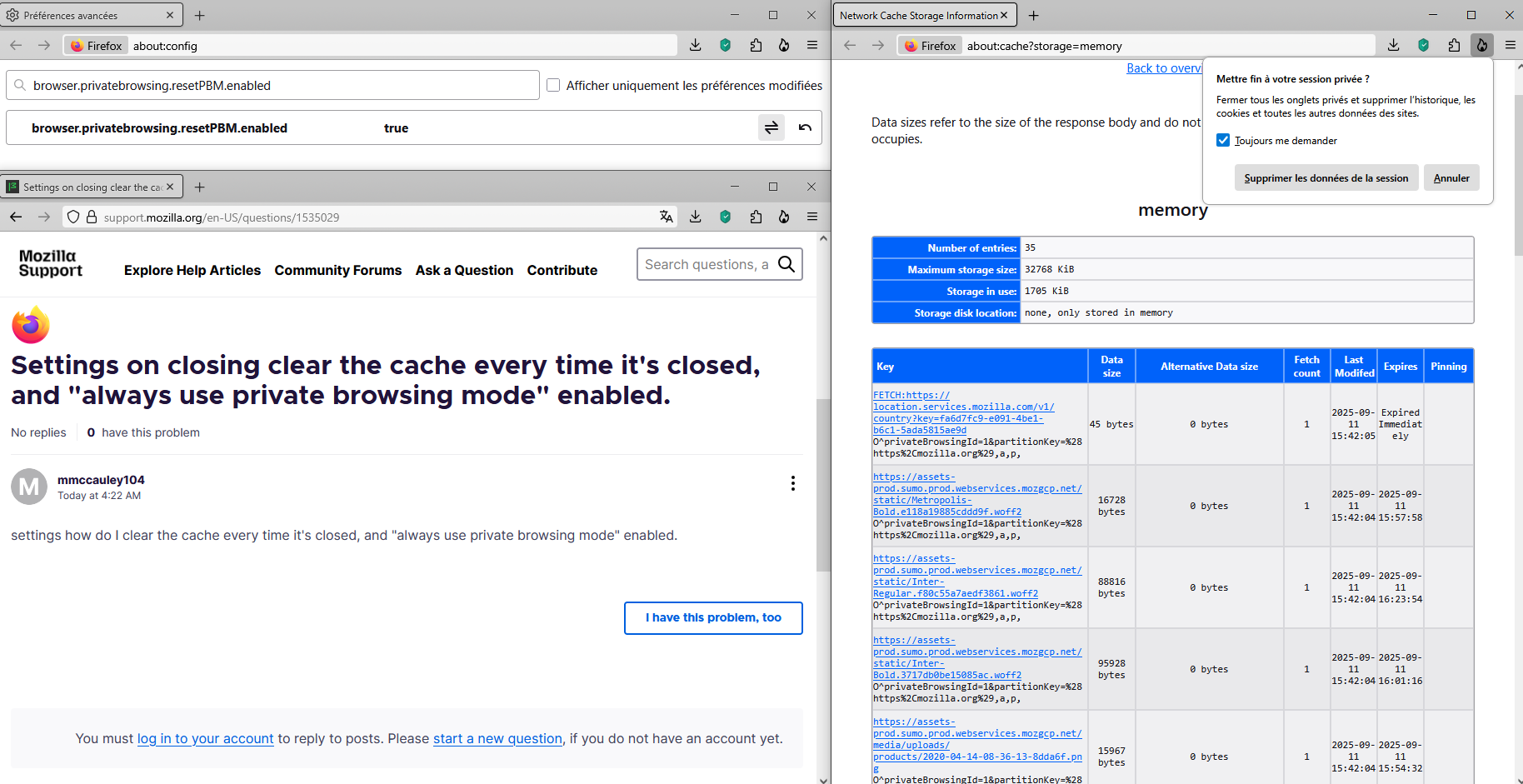Go back using the support window back arrow
Image resolution: width=1523 pixels, height=784 pixels.
(x=16, y=217)
